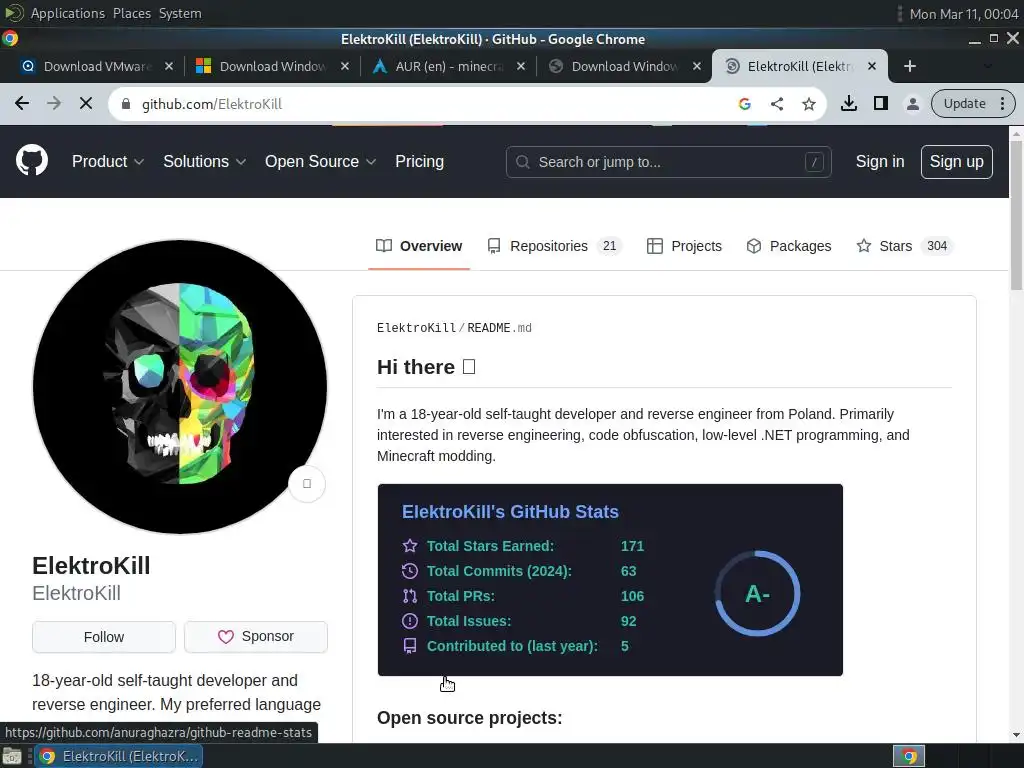Screen dimensions: 1024x768
Task: Bookmark this page with the star icon
Action: pyautogui.click(x=808, y=103)
